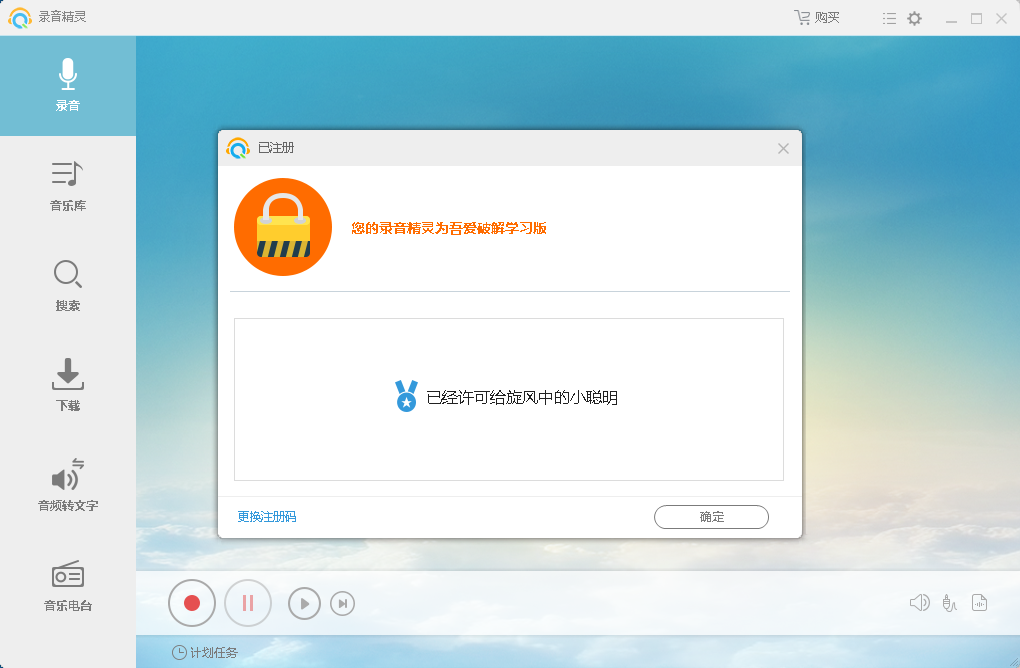Screen dimensions: 1020x668
Task: Close the 已注册 registration dialog
Action: click(783, 148)
